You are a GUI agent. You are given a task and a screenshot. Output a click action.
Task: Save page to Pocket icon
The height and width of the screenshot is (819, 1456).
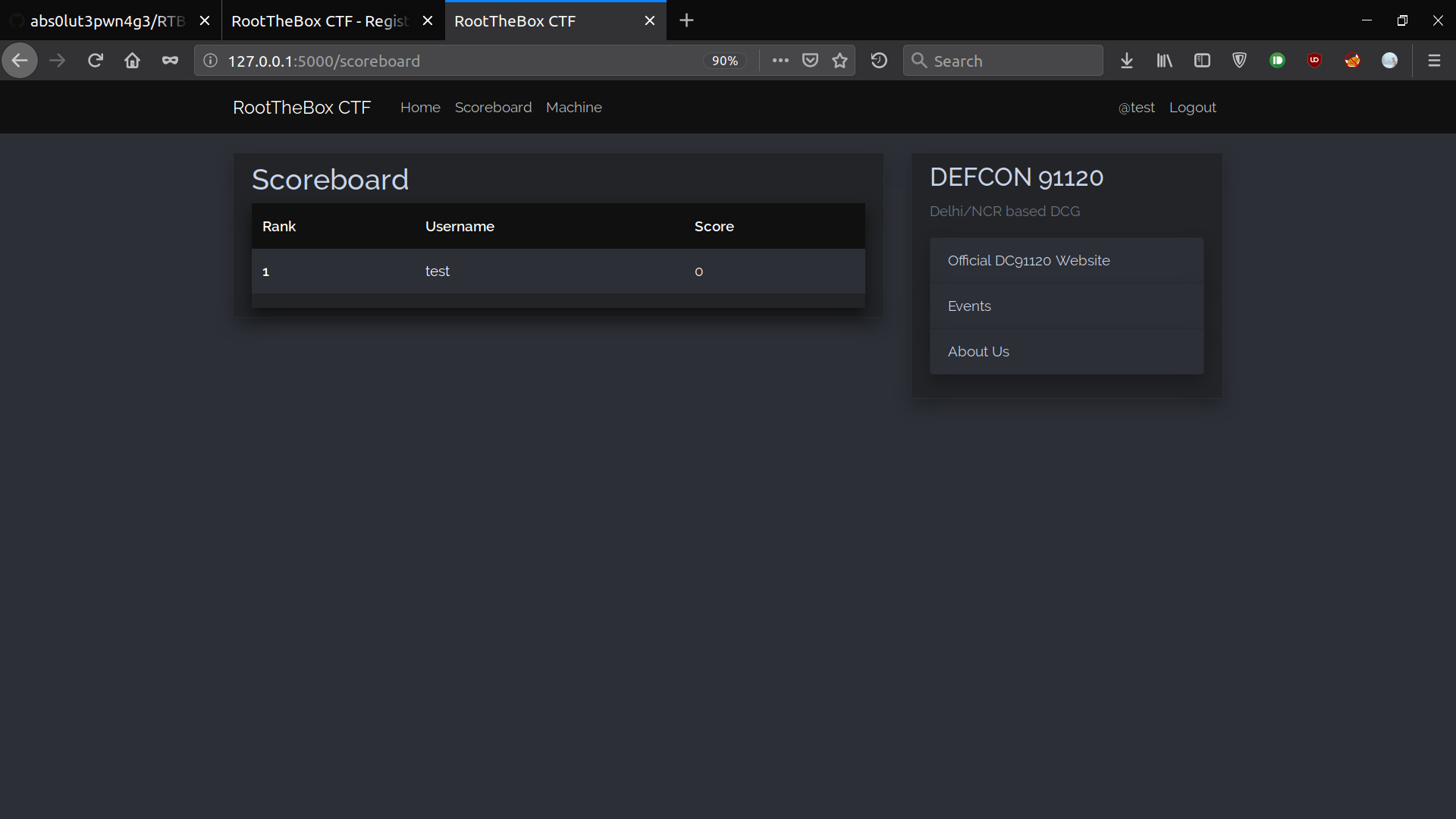810,61
